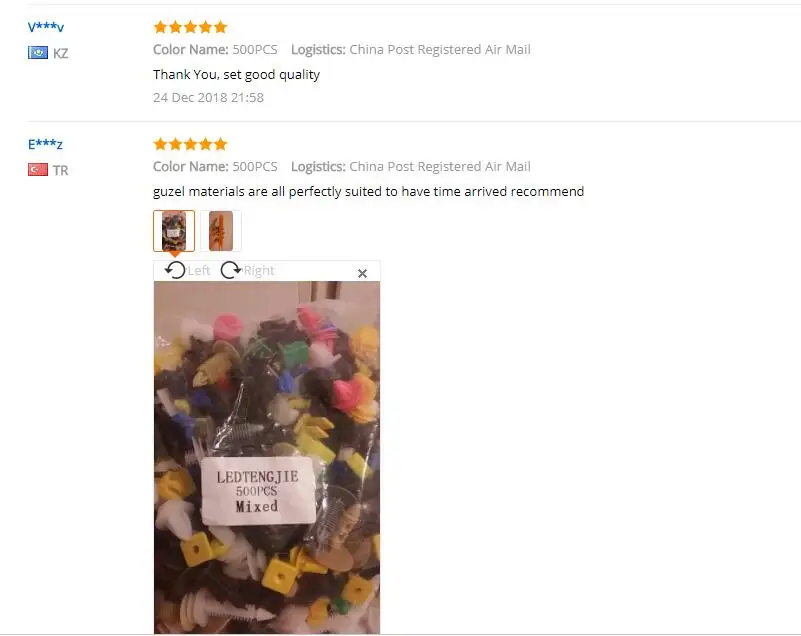Screen dimensions: 801x636
Task: Click the TR country code
Action: point(60,170)
